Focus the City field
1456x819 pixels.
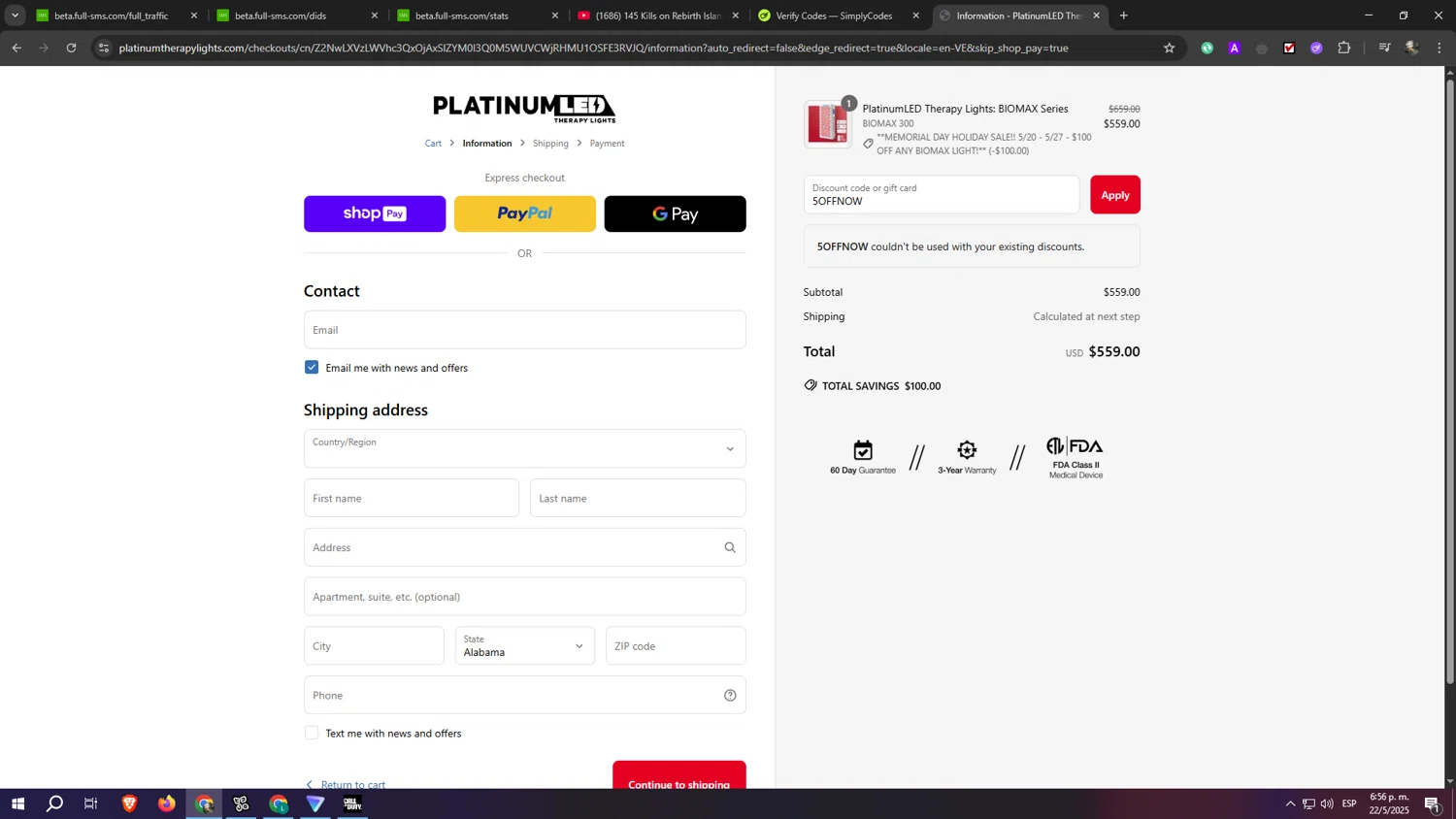[x=374, y=646]
